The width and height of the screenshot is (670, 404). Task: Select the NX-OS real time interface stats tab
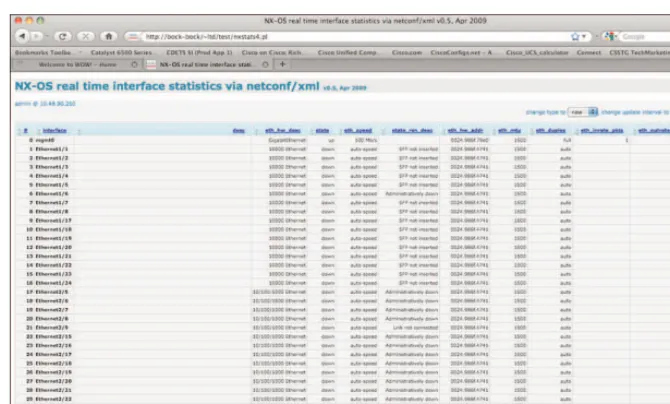pos(205,65)
